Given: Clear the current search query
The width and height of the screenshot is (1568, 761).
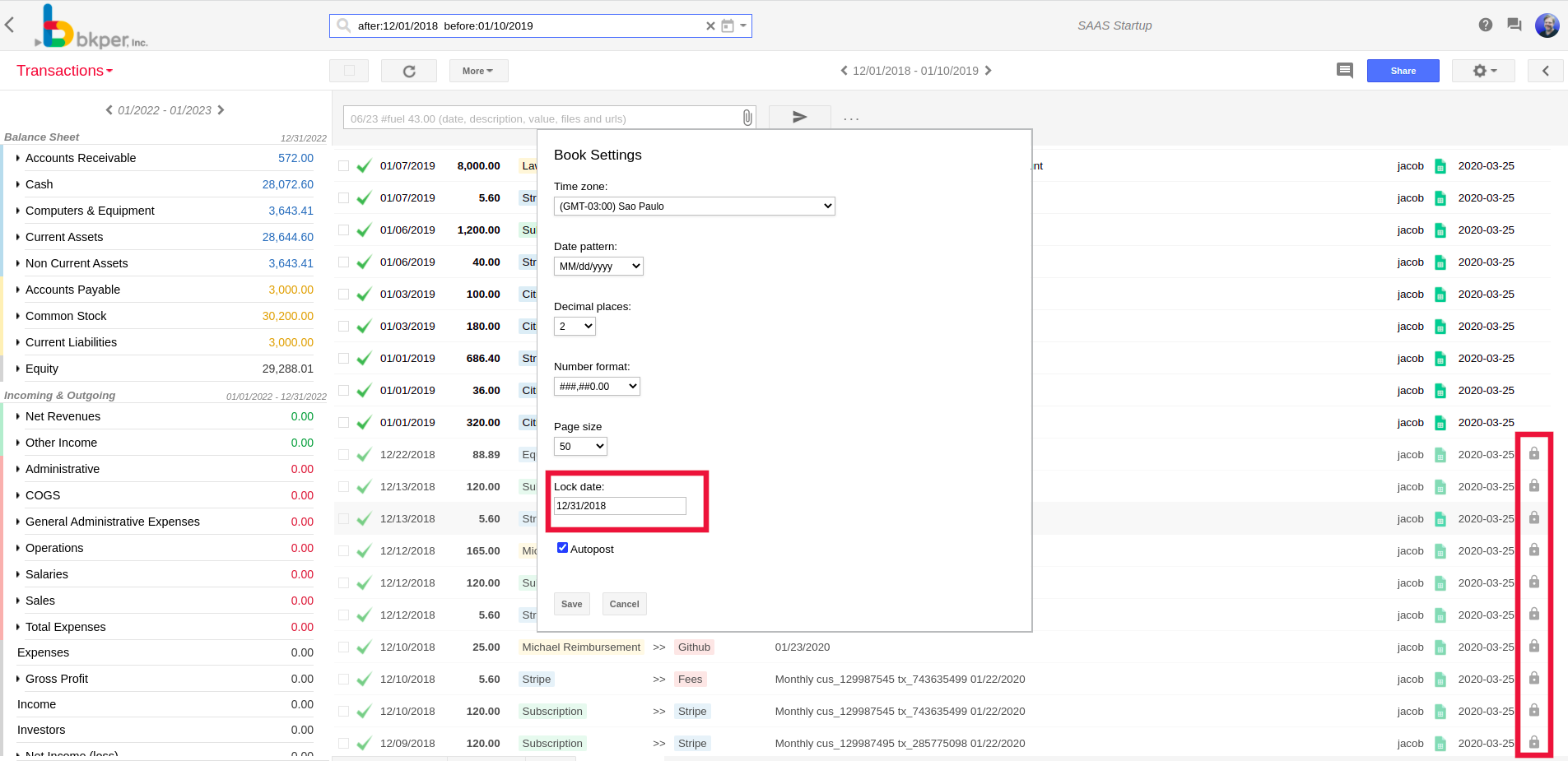Looking at the screenshot, I should 710,26.
